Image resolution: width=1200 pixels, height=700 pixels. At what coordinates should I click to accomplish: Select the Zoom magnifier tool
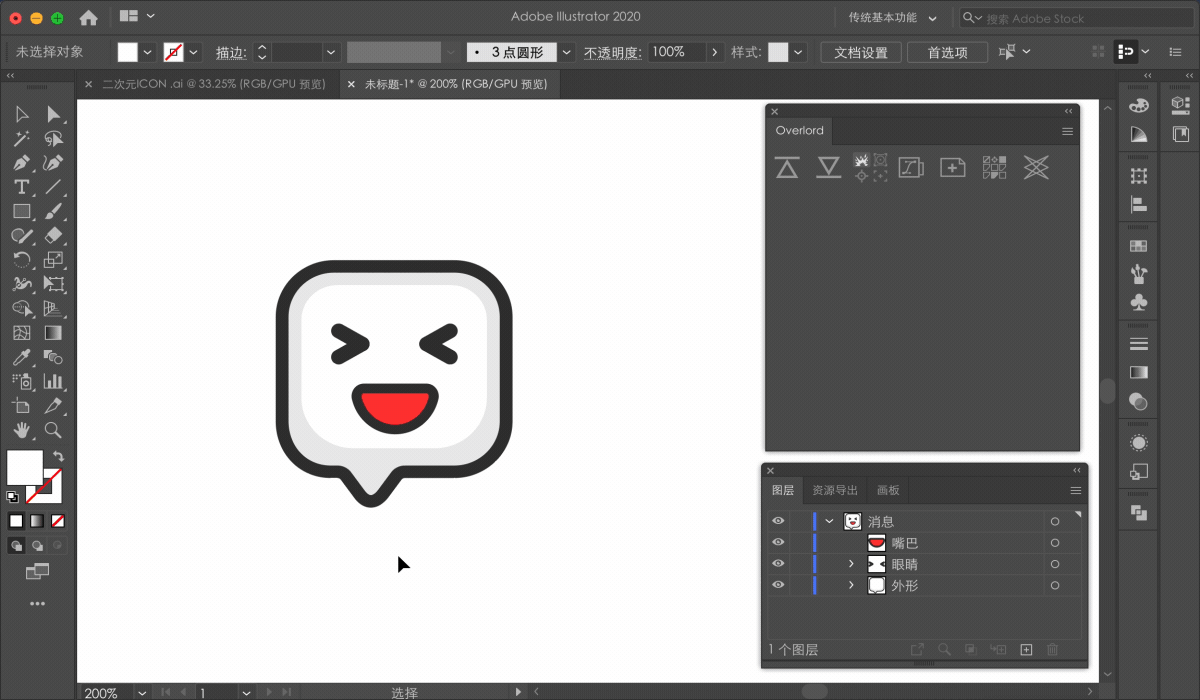(53, 430)
